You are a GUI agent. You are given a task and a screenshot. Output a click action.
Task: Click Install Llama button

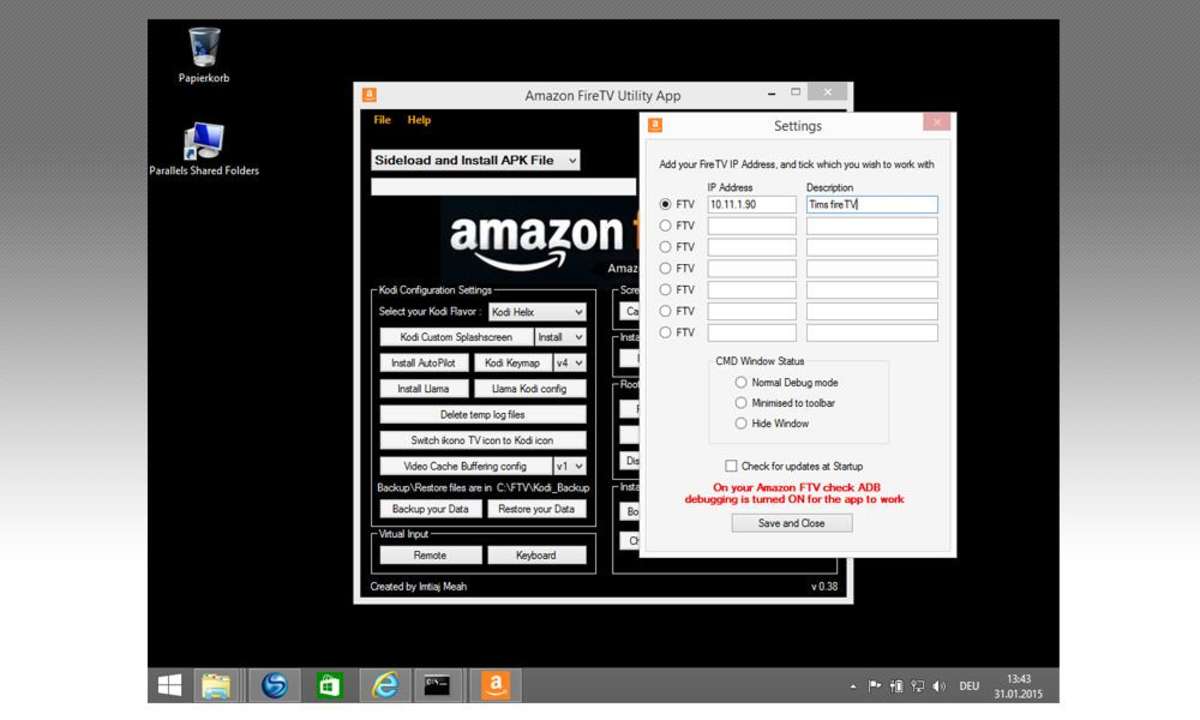tap(424, 389)
